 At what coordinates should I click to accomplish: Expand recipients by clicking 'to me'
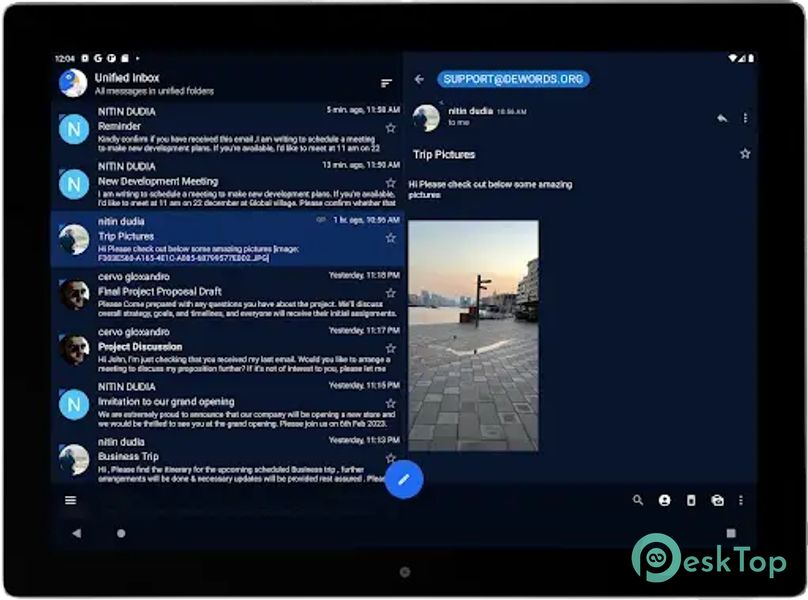point(458,123)
